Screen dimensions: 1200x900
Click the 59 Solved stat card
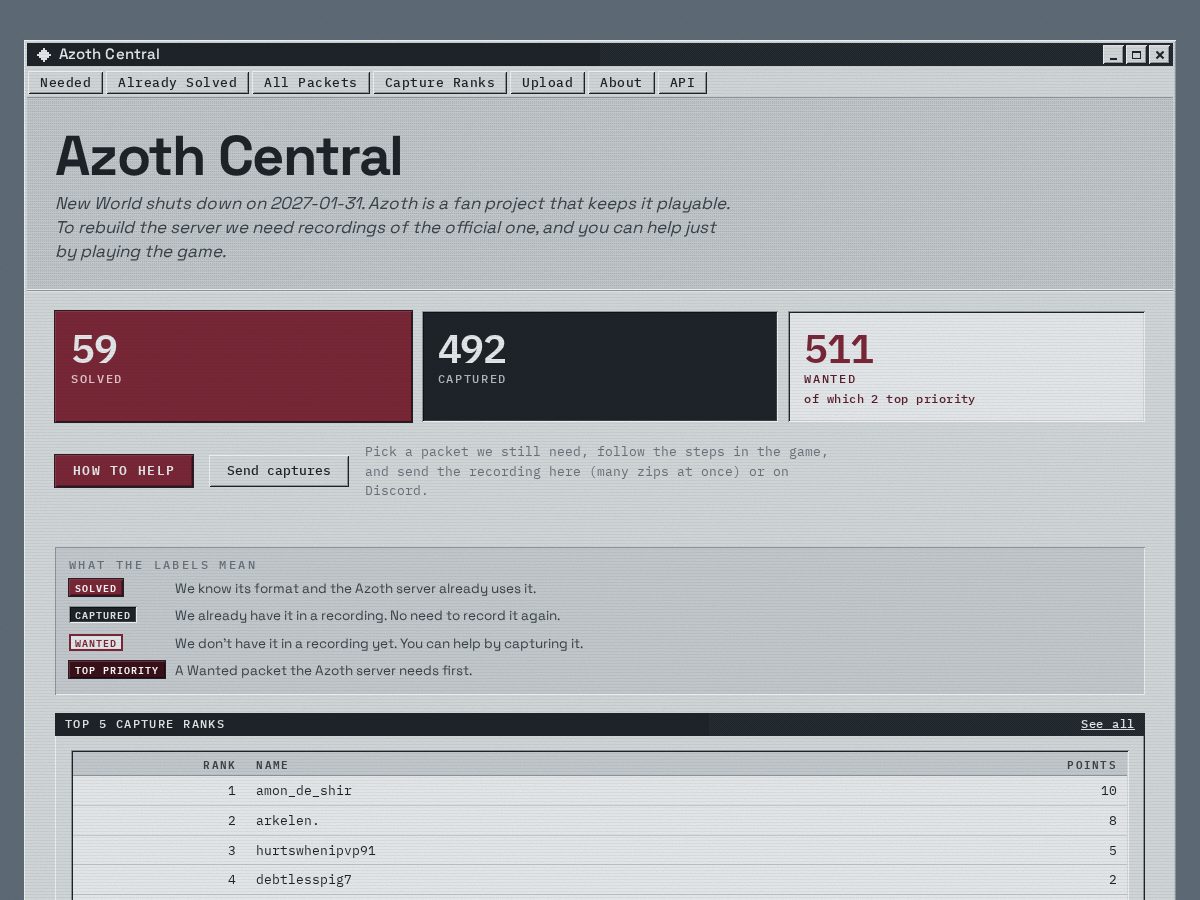[233, 366]
